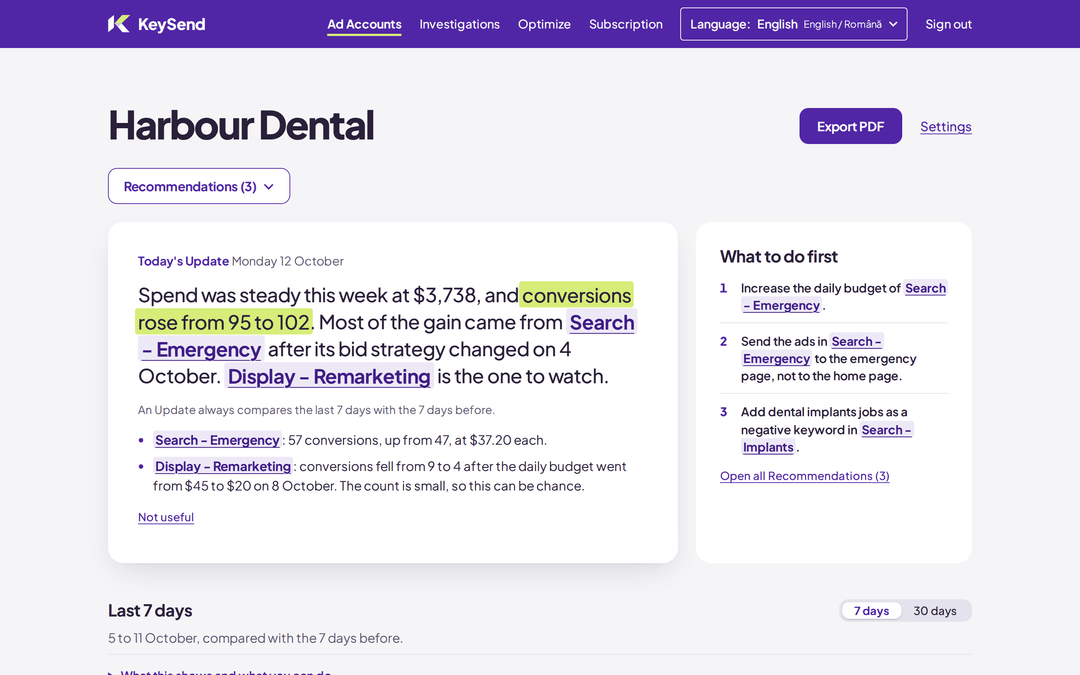Image resolution: width=1080 pixels, height=675 pixels.
Task: Go to Investigations in the navigation
Action: click(459, 24)
